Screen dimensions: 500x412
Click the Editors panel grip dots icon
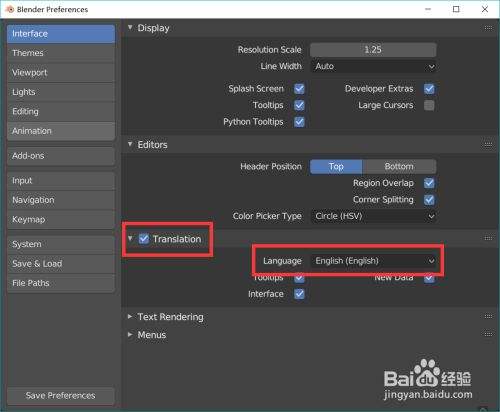[x=488, y=144]
